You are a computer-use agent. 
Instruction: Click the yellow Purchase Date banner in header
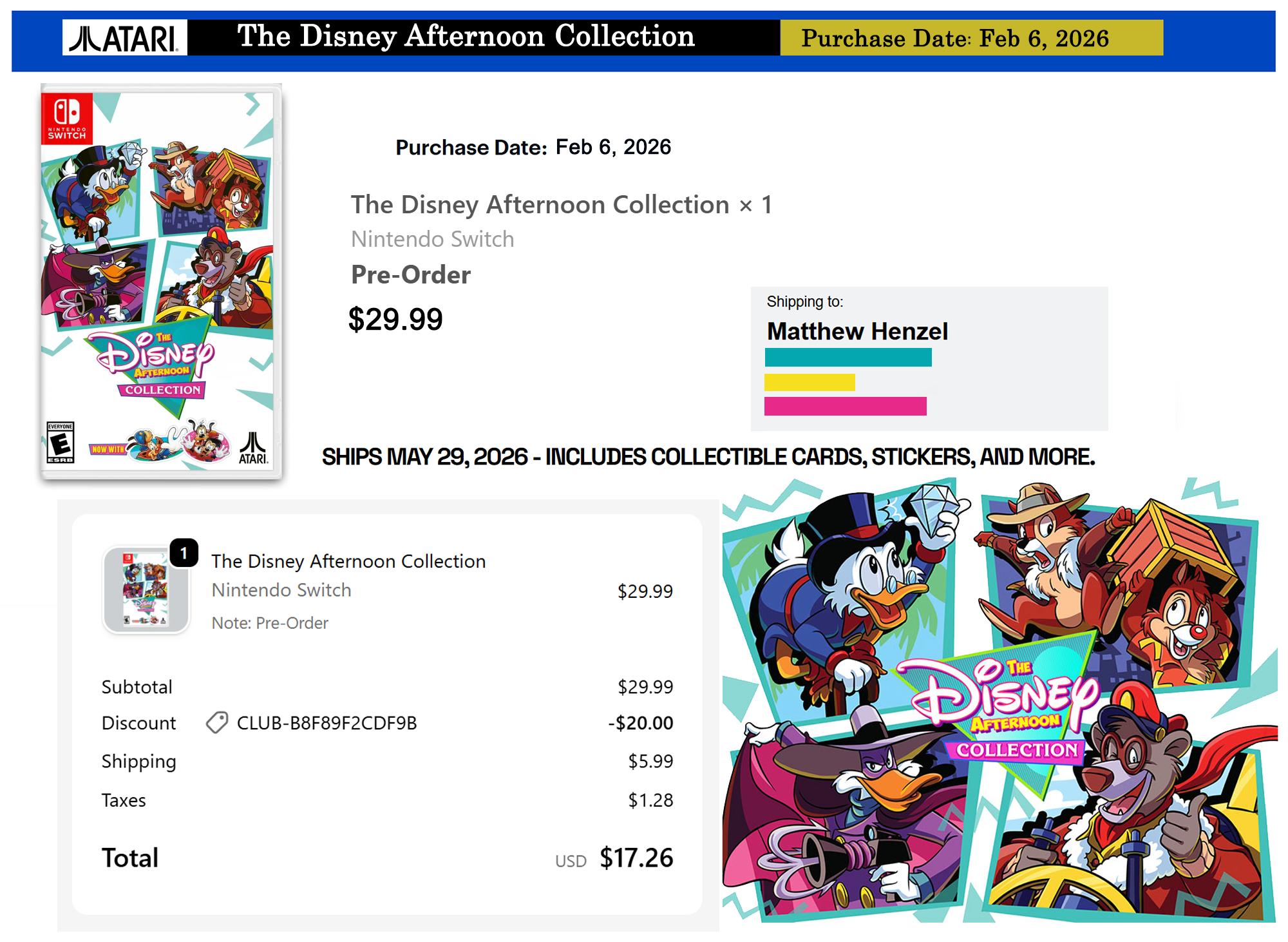click(971, 38)
